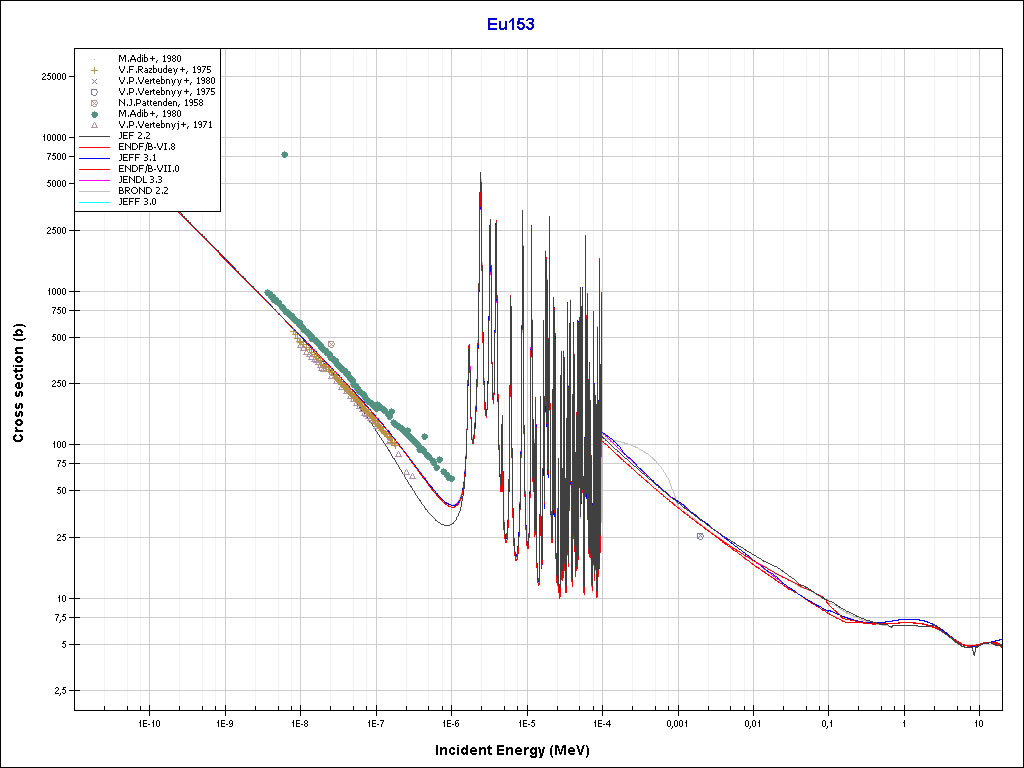Image resolution: width=1024 pixels, height=768 pixels.
Task: Click the Eu153 chart title
Action: [x=511, y=25]
